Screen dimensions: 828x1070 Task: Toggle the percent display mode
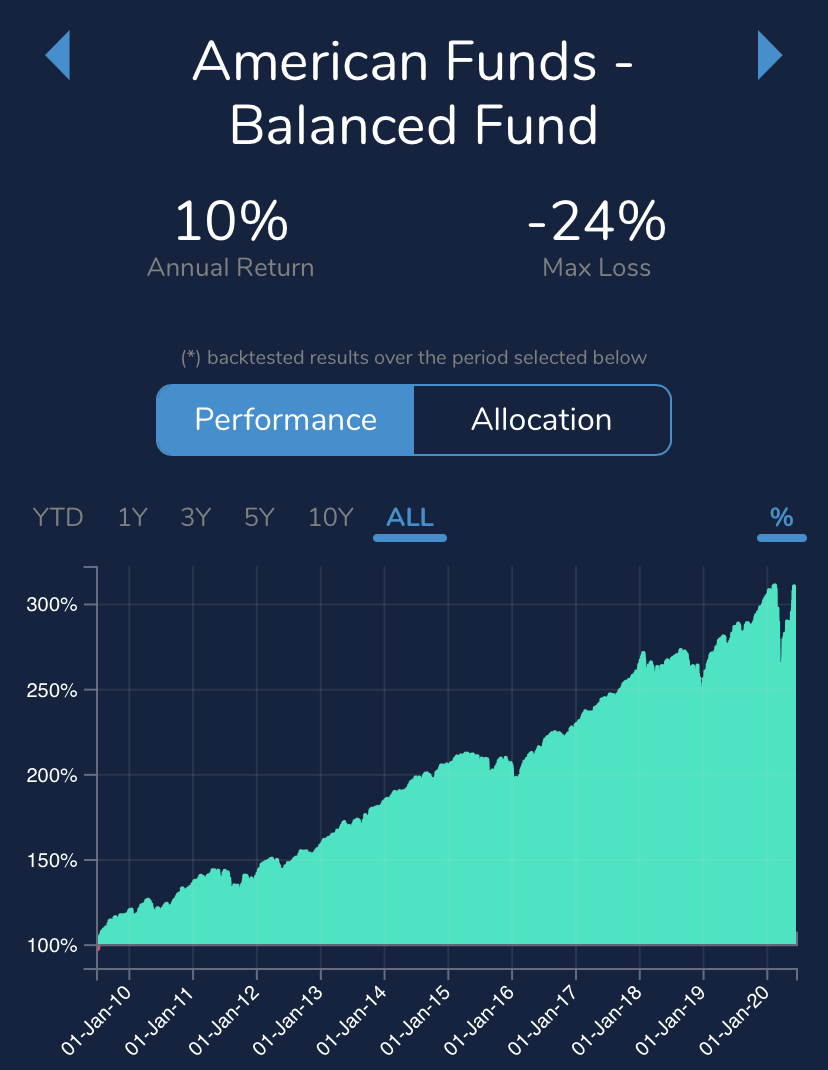[782, 517]
